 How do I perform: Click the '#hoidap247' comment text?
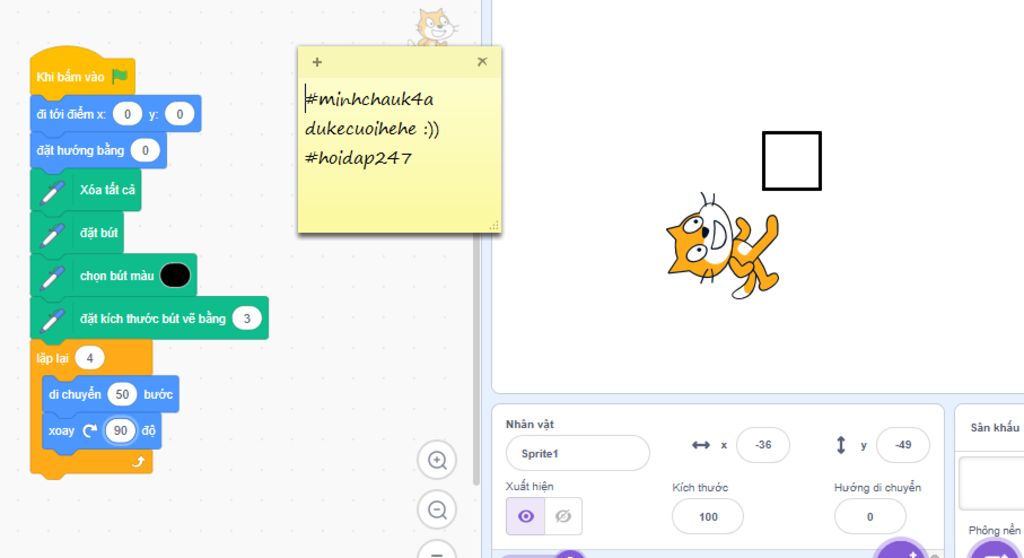click(x=359, y=158)
